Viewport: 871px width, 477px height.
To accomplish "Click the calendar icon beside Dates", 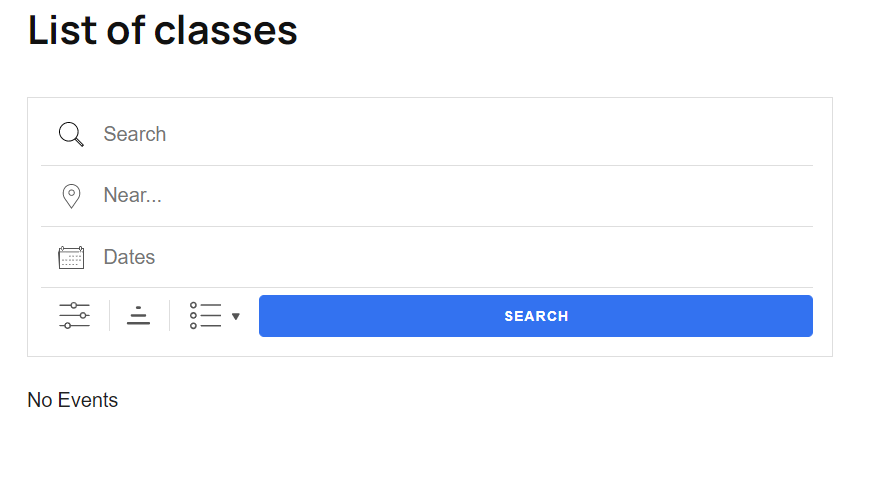I will pos(71,258).
